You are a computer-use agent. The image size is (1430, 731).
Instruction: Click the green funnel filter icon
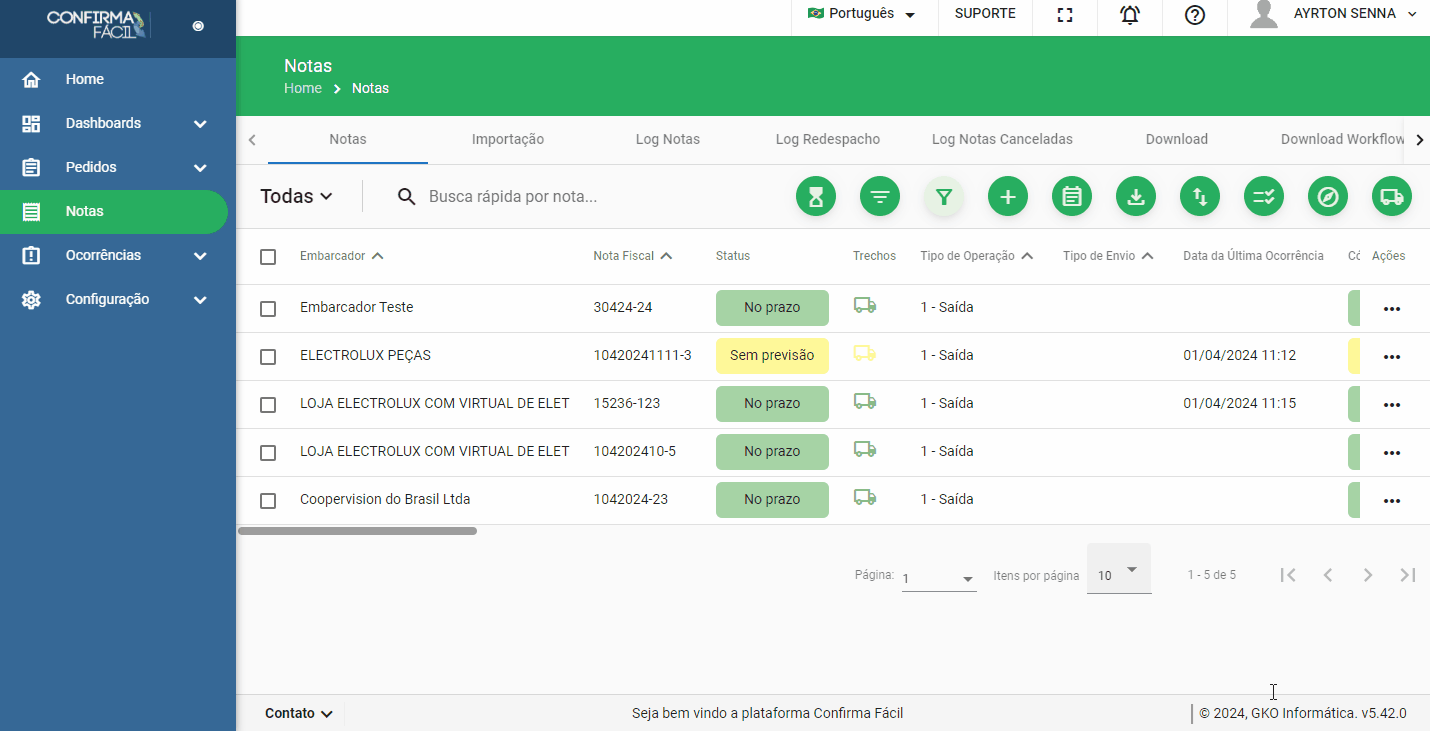pos(944,197)
